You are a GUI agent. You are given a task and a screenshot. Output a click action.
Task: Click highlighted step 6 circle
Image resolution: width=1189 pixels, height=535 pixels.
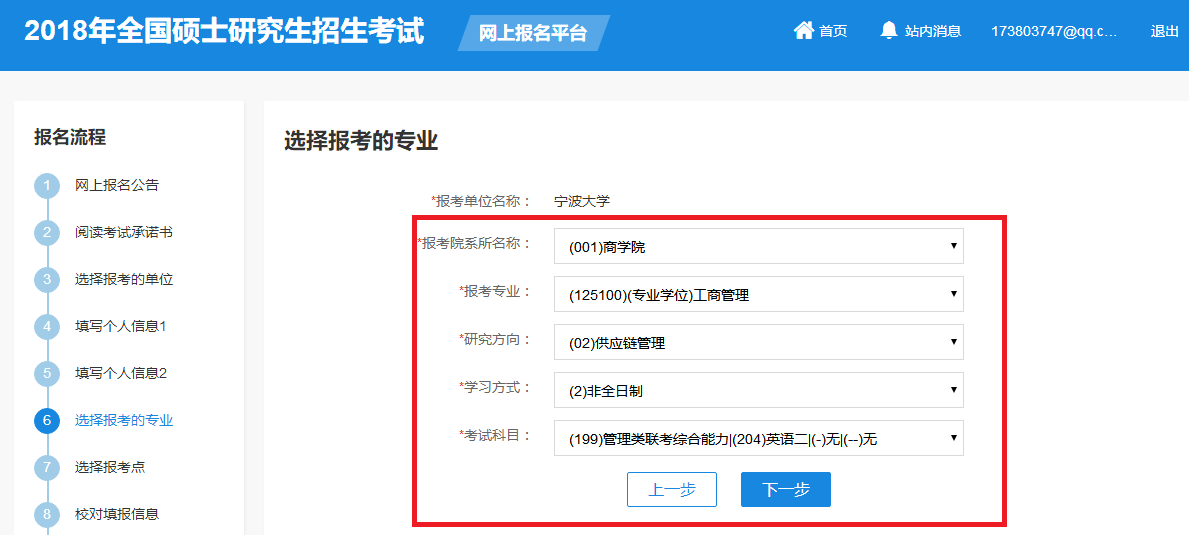47,421
